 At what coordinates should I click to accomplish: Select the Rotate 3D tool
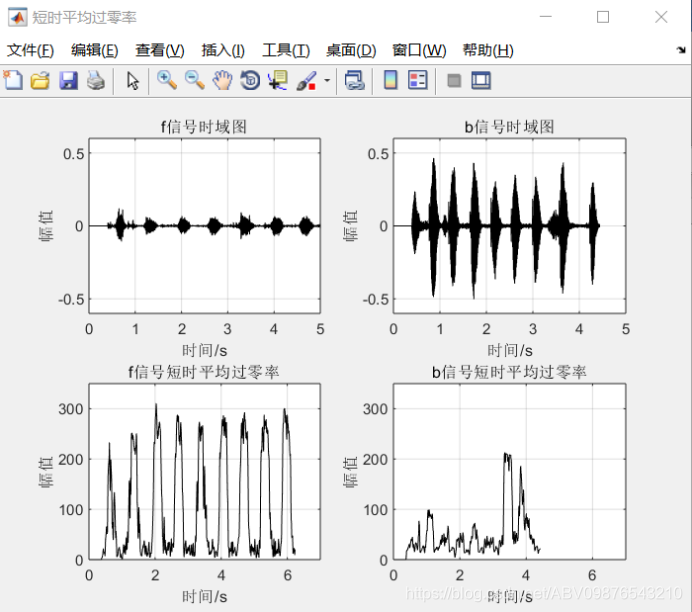pyautogui.click(x=250, y=81)
